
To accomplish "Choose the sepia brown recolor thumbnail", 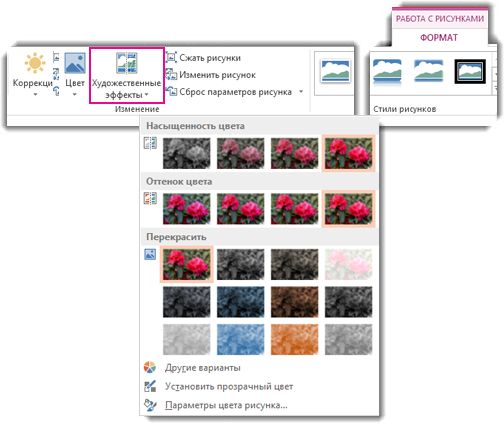I will coord(295,302).
